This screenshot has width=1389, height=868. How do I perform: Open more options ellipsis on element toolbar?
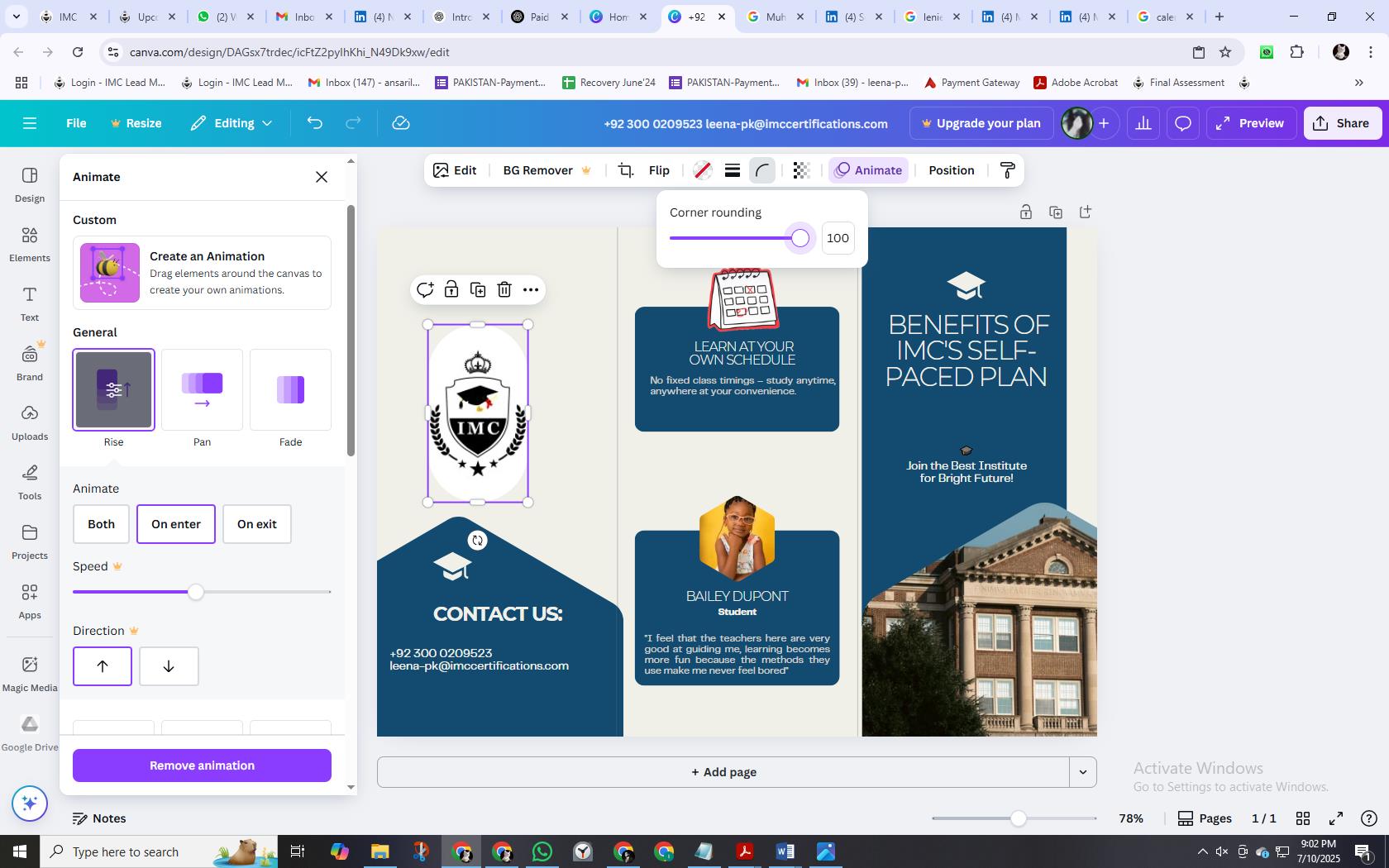click(531, 289)
